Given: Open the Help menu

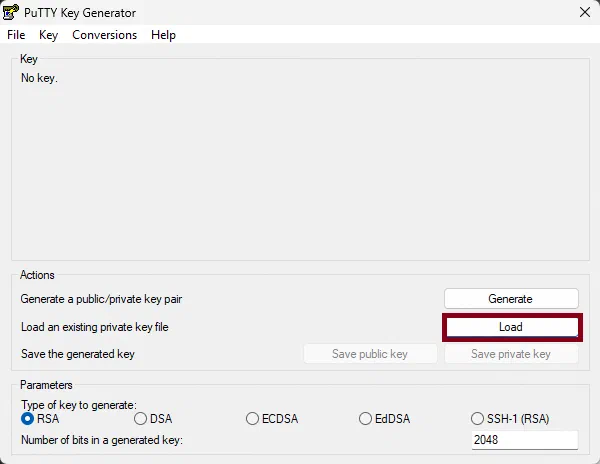Looking at the screenshot, I should pyautogui.click(x=163, y=35).
